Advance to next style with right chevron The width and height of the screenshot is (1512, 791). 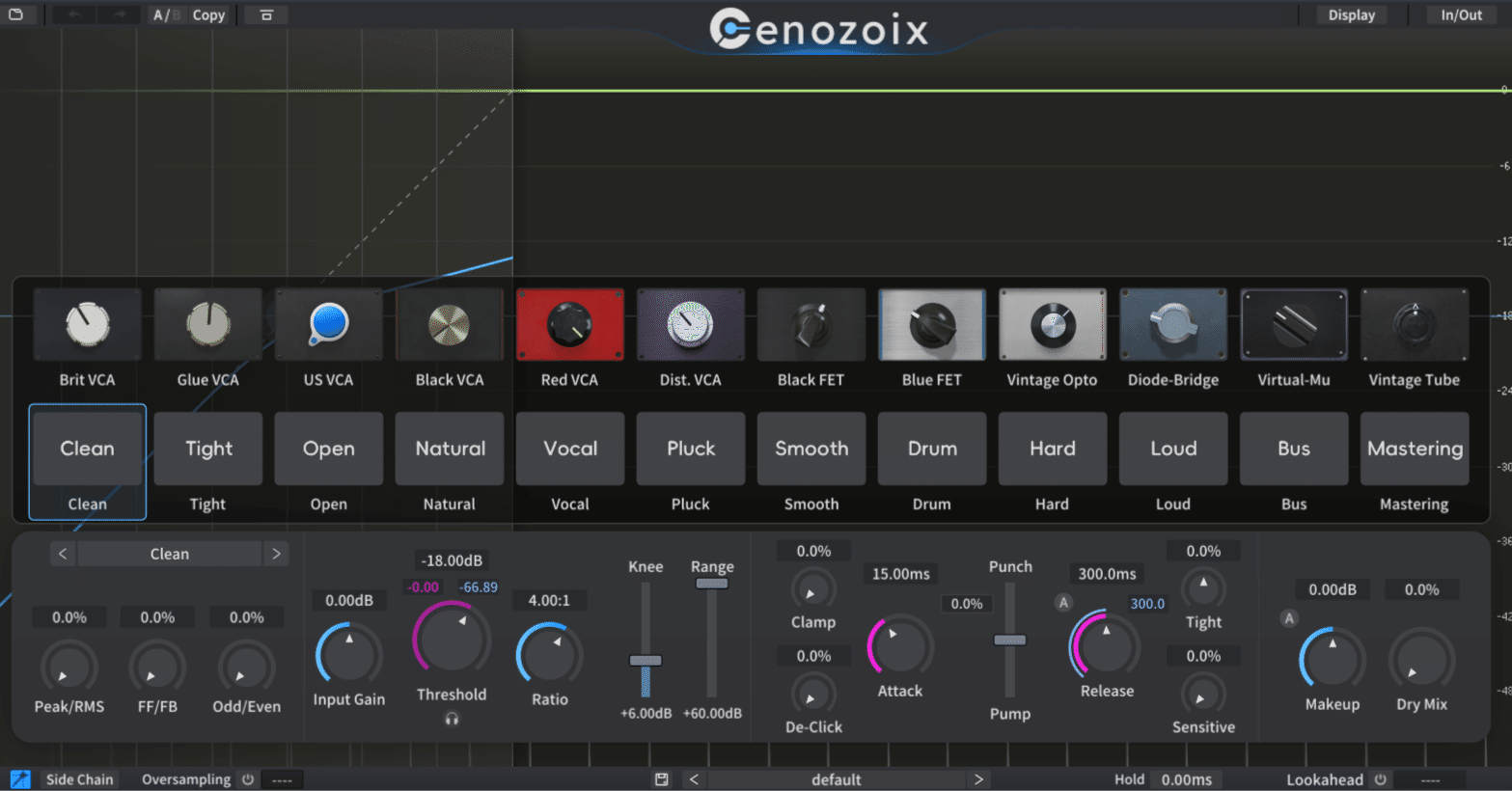pos(277,553)
